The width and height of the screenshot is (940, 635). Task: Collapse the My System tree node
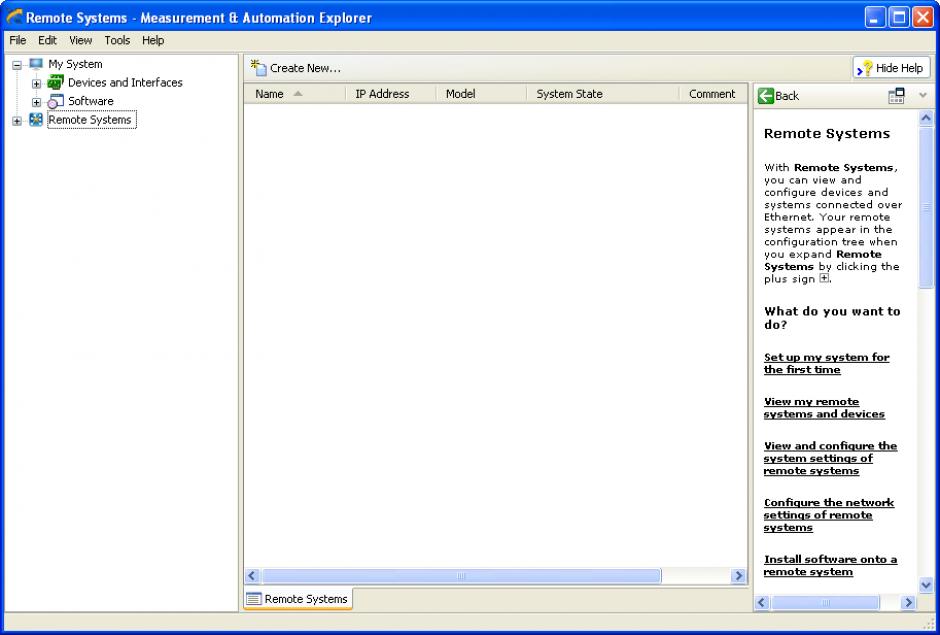(x=17, y=65)
